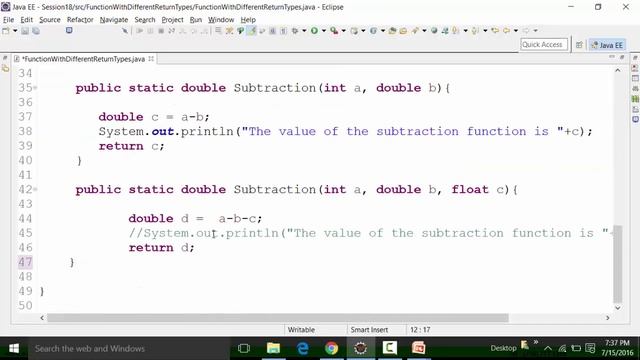The image size is (640, 360).
Task: Click the Run External Tools icon
Action: click(334, 31)
